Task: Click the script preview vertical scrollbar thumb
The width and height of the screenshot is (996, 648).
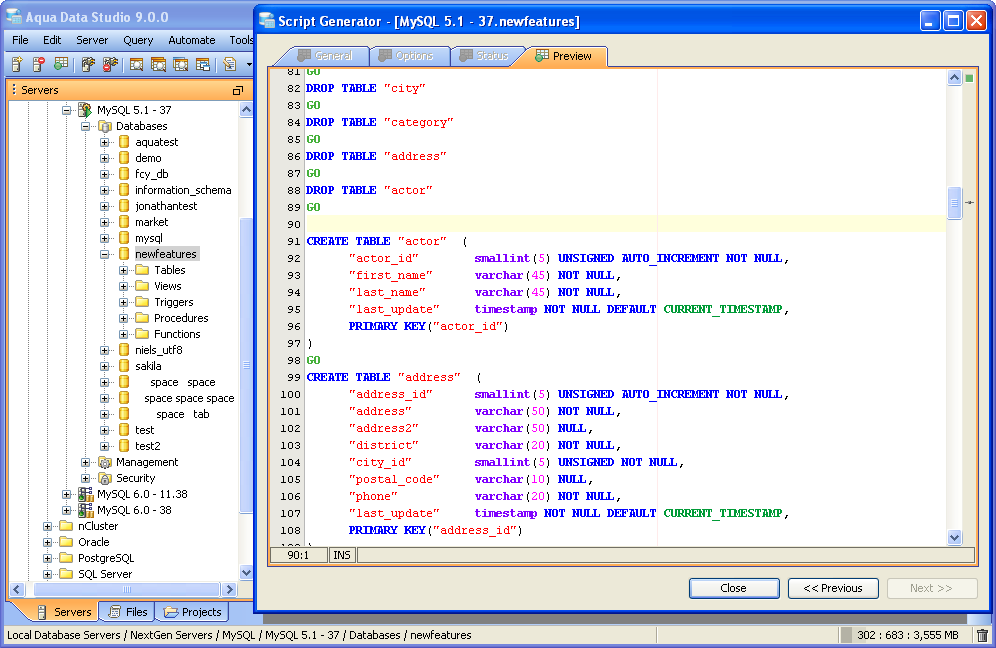Action: [x=954, y=203]
